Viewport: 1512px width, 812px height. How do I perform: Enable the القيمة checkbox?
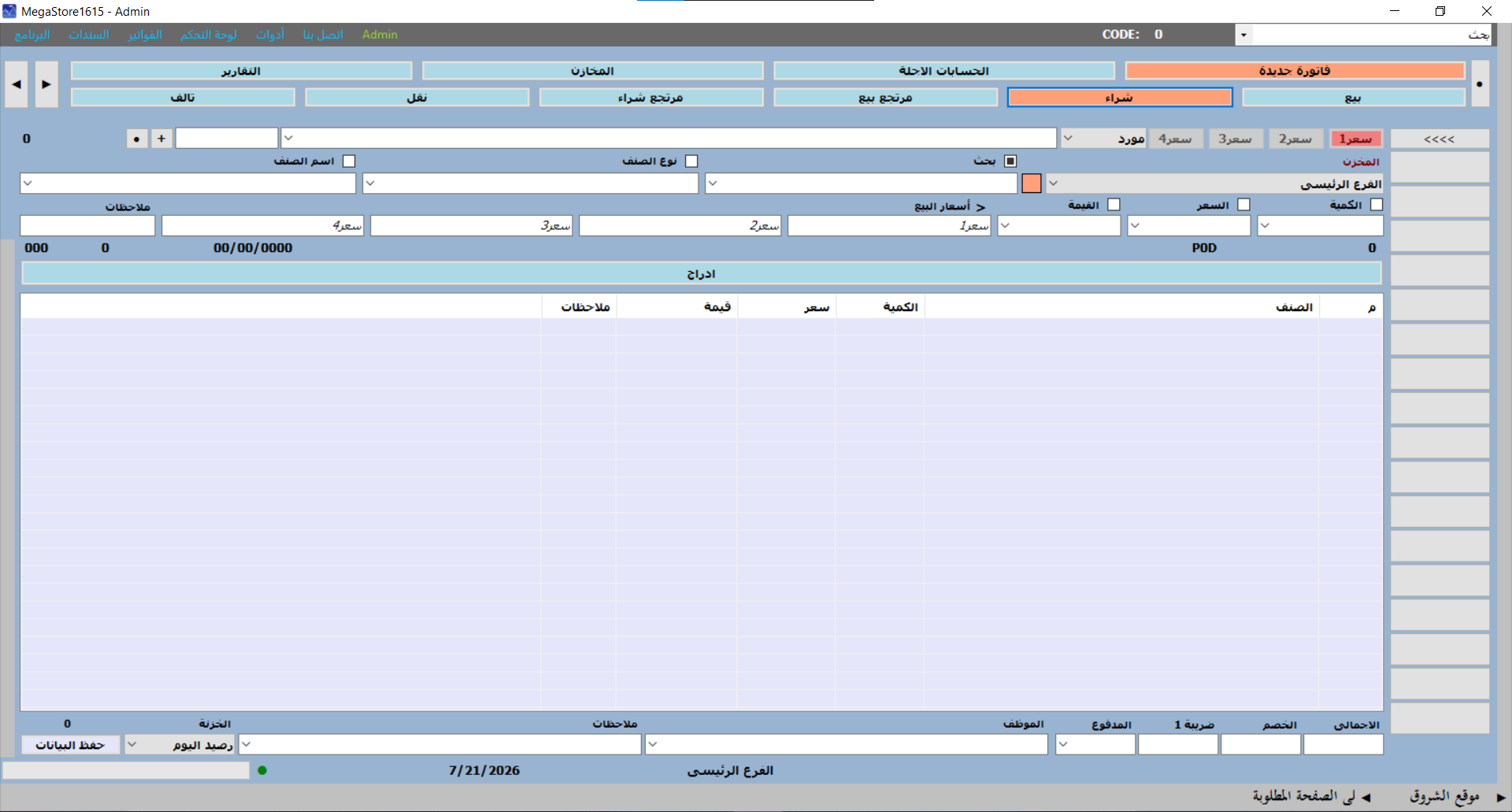point(1114,204)
